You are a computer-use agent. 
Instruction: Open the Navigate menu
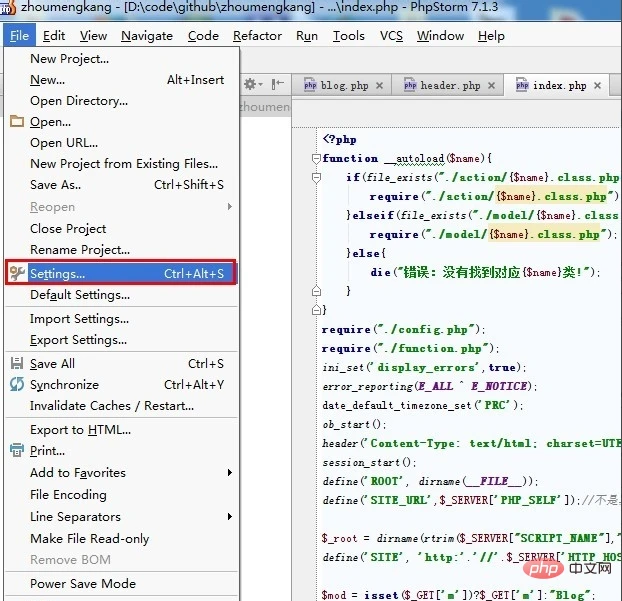pos(147,36)
